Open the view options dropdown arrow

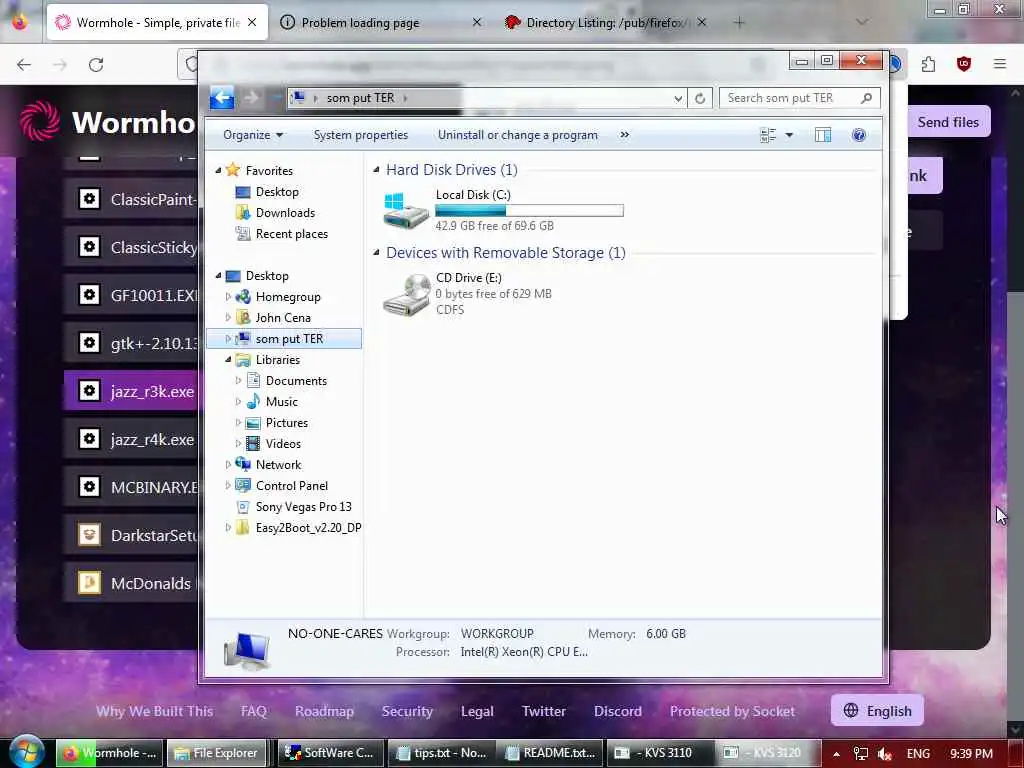click(789, 135)
